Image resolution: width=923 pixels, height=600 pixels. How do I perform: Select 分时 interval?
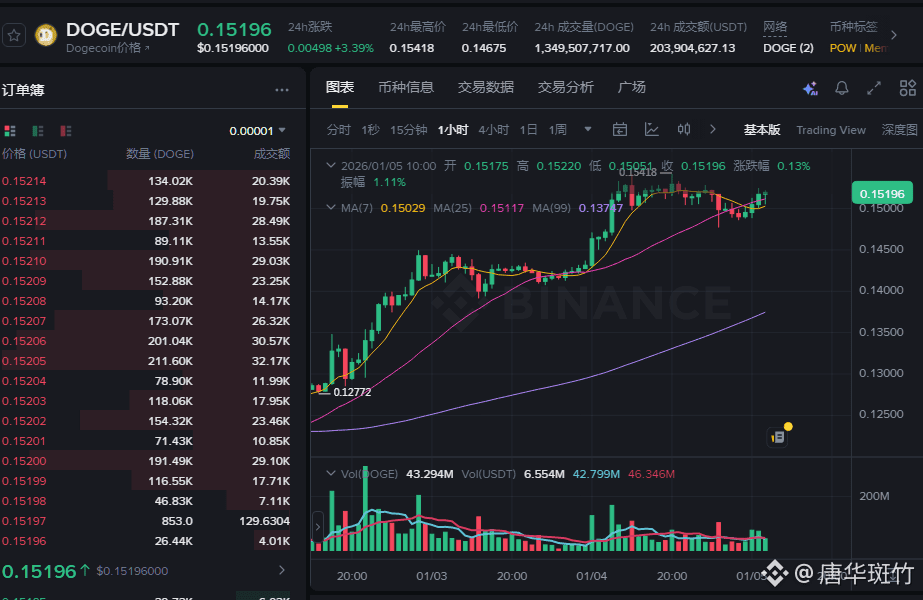(338, 130)
